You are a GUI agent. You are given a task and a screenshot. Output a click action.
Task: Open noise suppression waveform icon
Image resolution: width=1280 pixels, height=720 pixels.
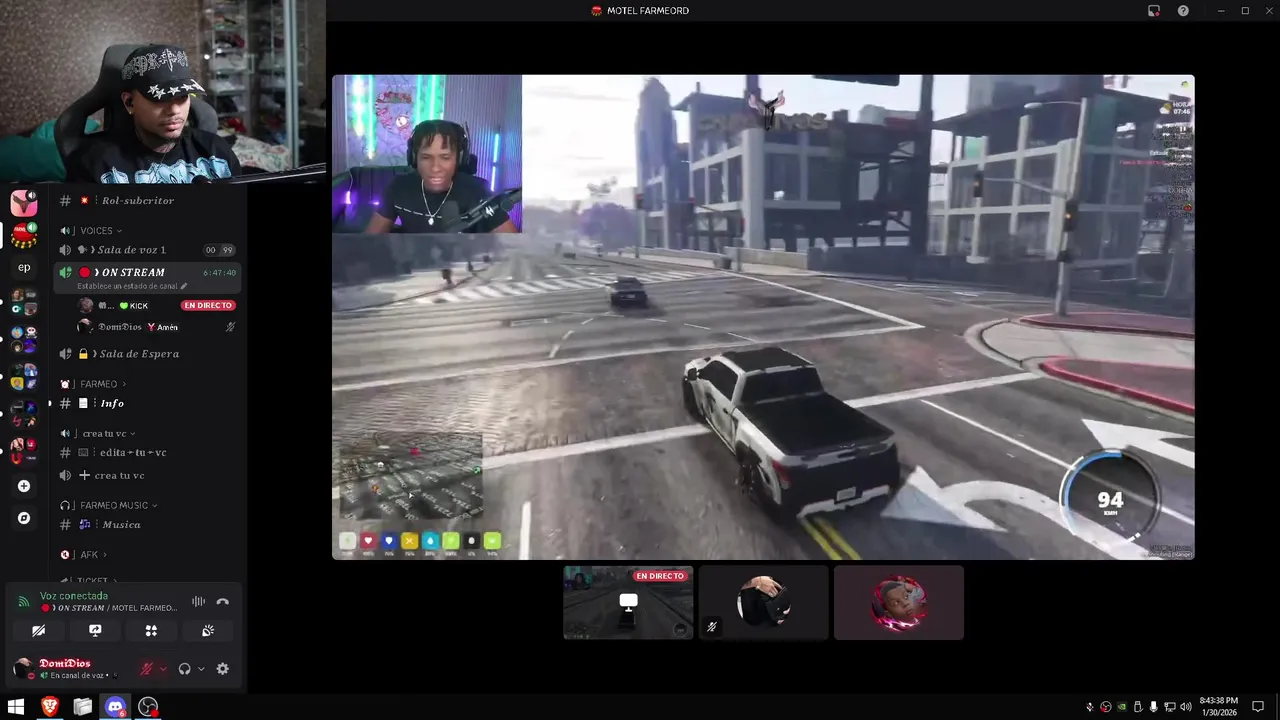pos(198,602)
